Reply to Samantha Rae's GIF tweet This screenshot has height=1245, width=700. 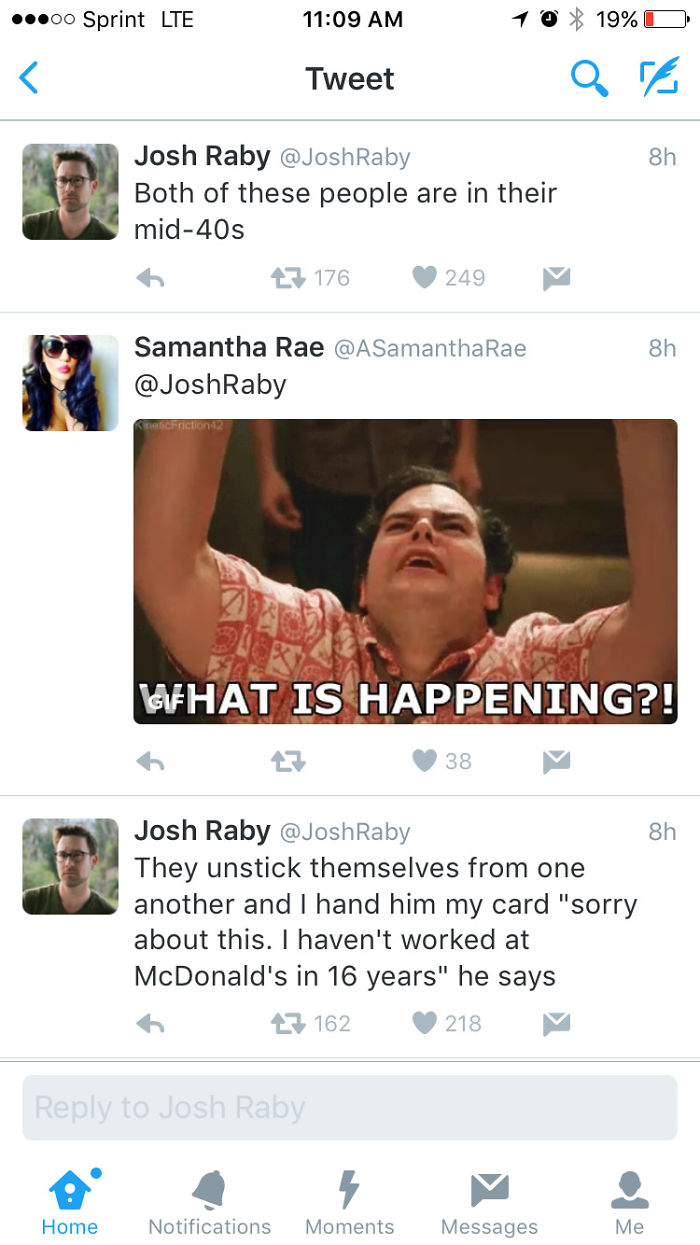(150, 762)
